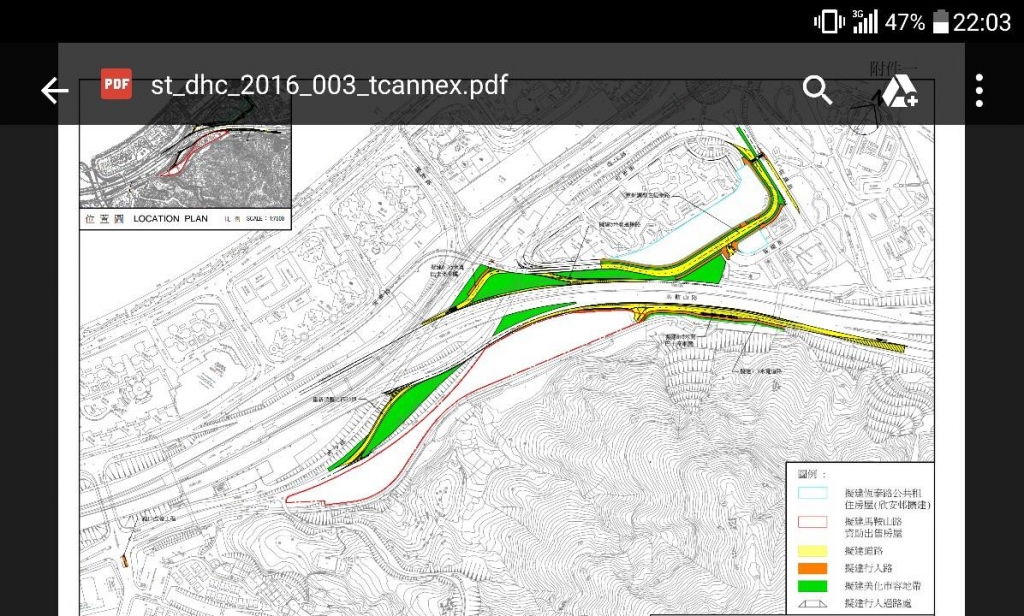Tap the red PDF file icon
Screen dimensions: 1024x616
click(x=116, y=84)
